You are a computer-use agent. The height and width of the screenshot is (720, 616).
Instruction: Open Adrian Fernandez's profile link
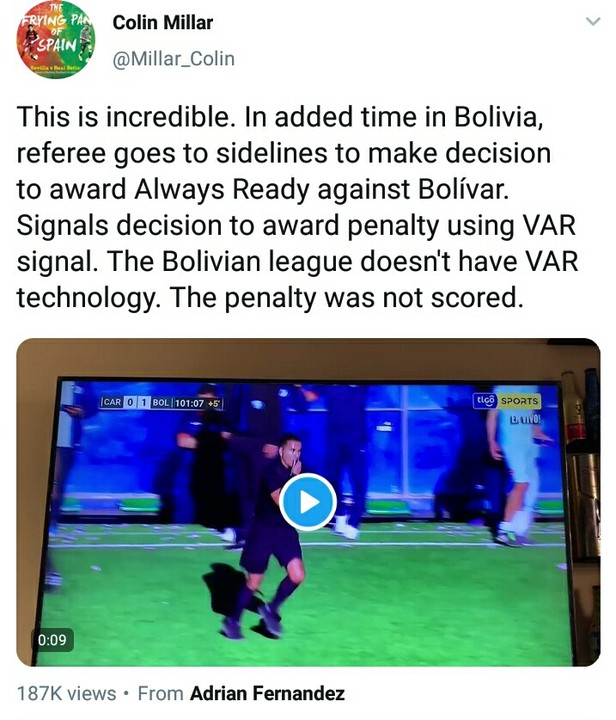267,693
